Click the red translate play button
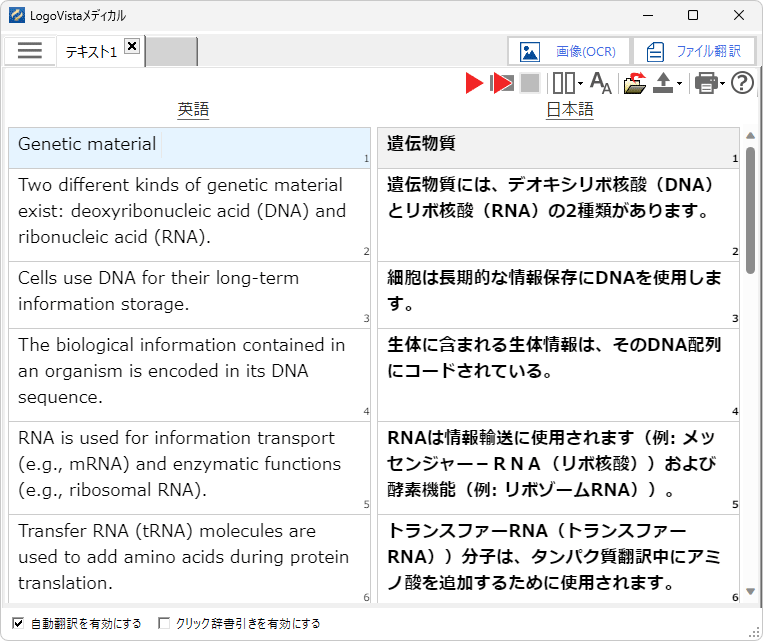 coord(474,84)
